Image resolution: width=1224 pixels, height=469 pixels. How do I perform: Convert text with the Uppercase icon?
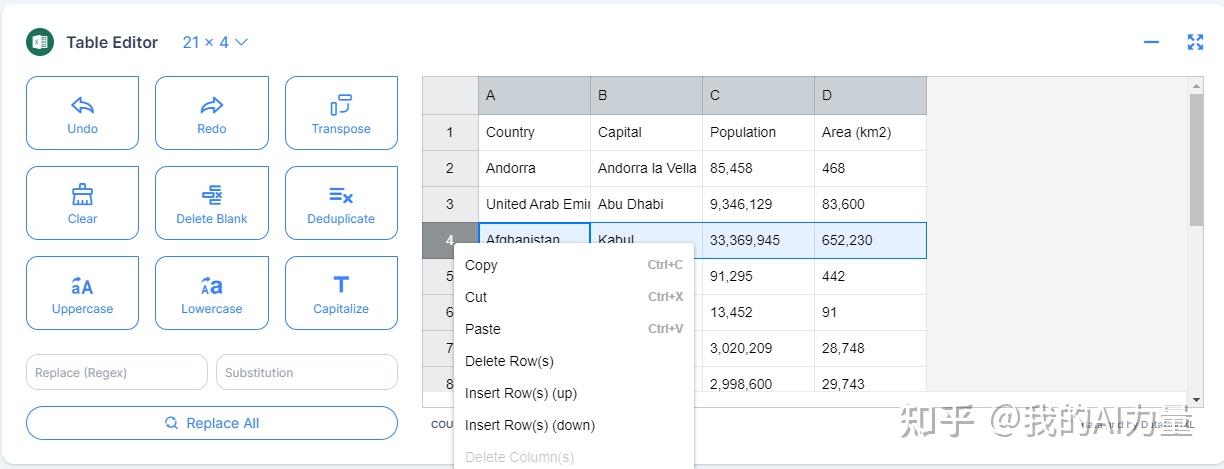point(82,286)
